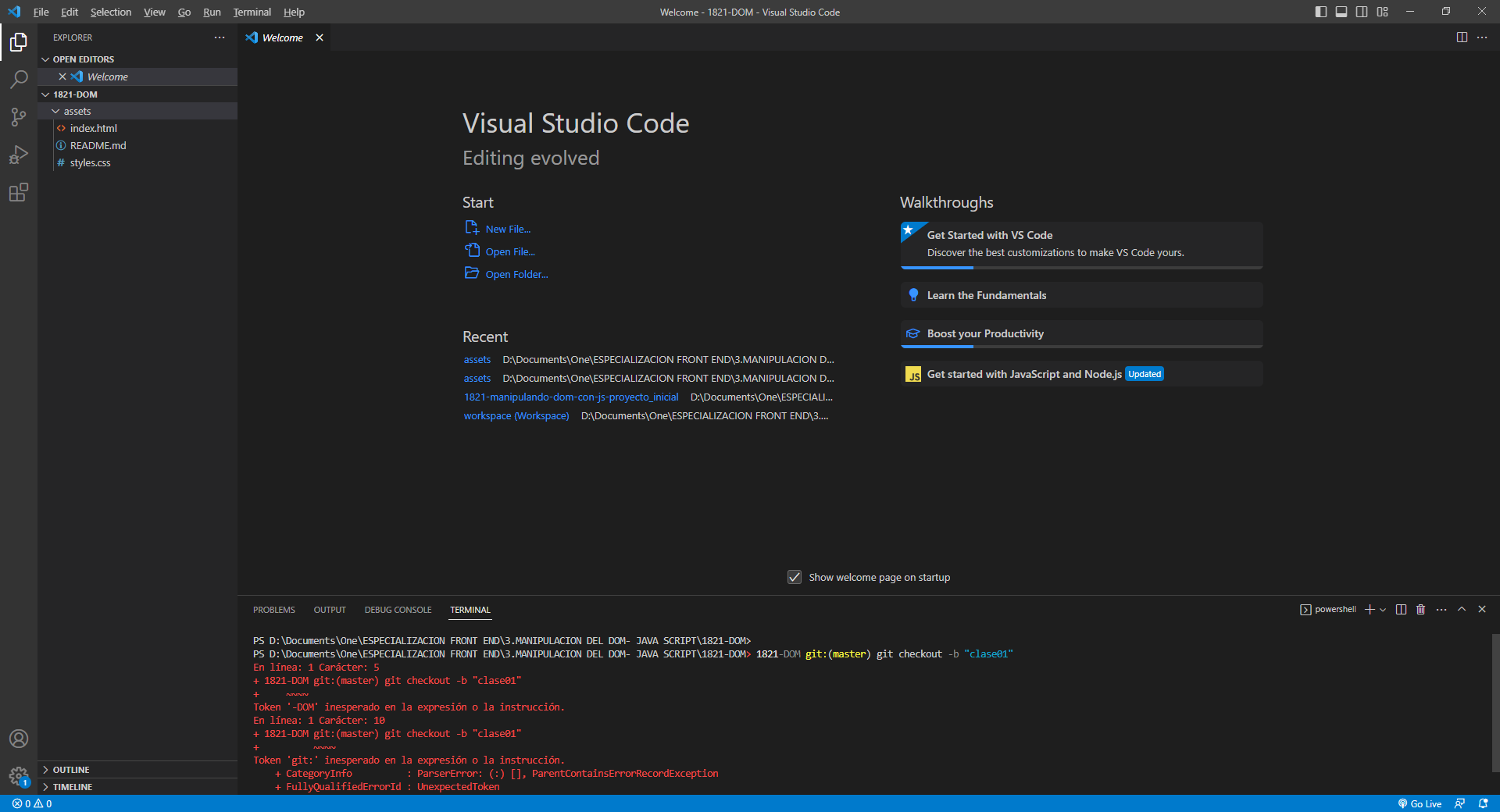Open the Extensions view
The width and height of the screenshot is (1500, 812).
[19, 192]
